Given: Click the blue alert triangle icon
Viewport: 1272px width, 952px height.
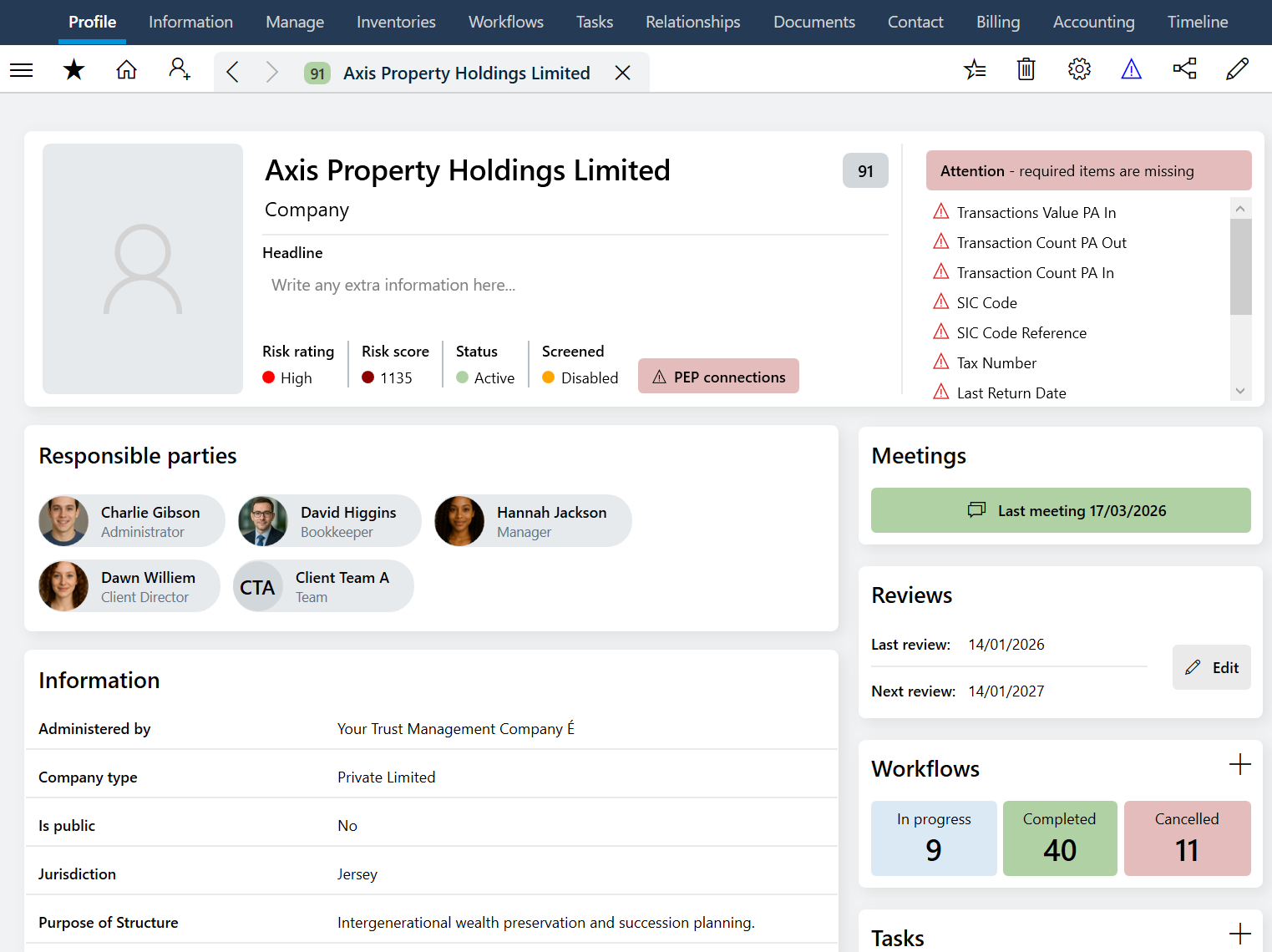Looking at the screenshot, I should 1132,69.
